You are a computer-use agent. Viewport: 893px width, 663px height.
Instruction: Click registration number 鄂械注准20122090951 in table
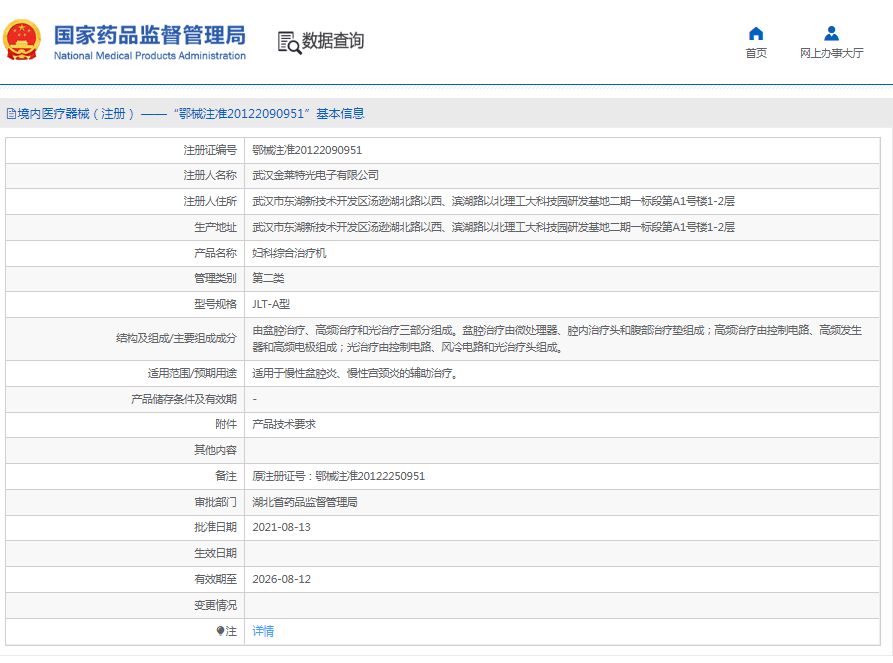[307, 150]
